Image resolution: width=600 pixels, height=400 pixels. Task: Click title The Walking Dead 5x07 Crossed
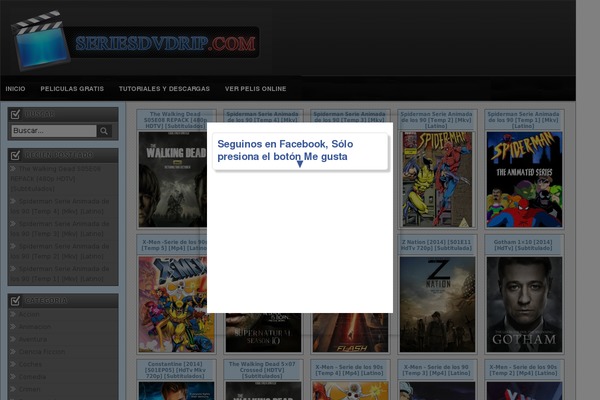point(262,370)
